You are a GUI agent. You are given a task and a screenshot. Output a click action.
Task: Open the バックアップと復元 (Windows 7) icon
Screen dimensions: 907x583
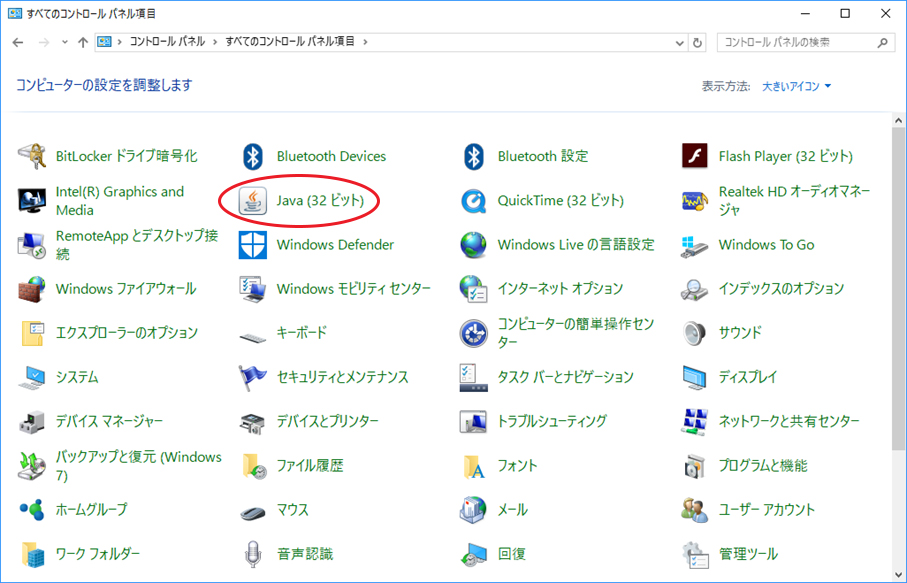[32, 466]
